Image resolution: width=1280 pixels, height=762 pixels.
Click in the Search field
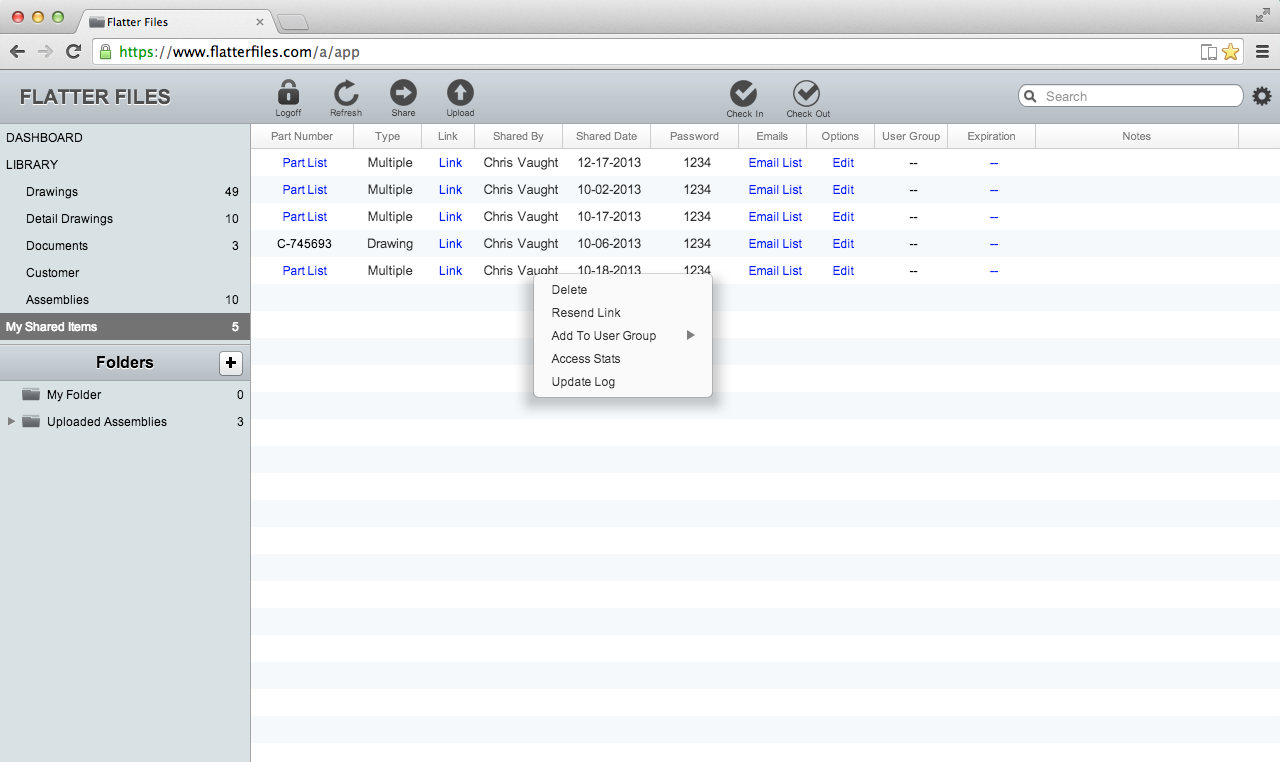pyautogui.click(x=1131, y=96)
